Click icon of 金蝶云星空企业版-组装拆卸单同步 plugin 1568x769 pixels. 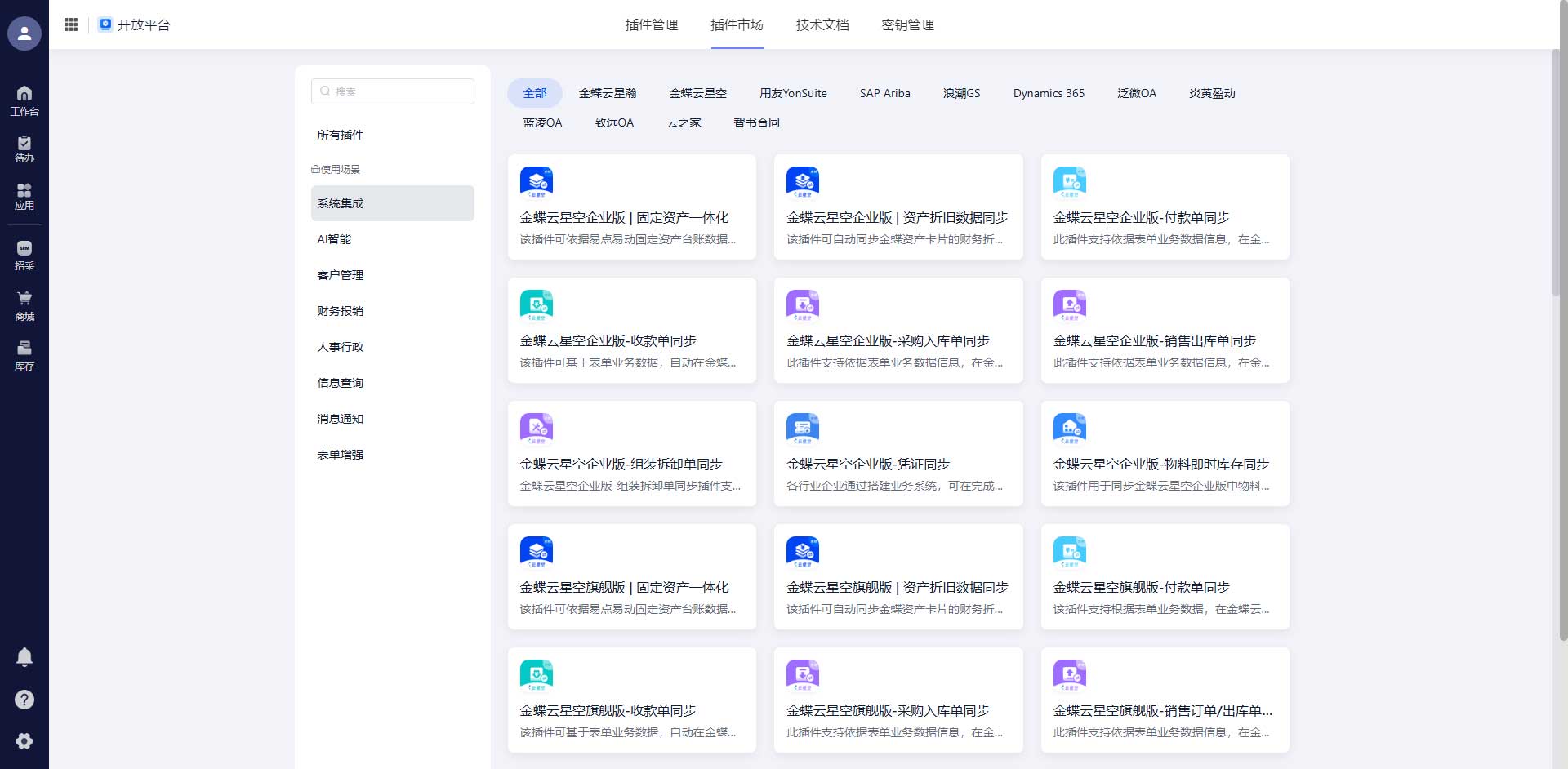pos(537,429)
